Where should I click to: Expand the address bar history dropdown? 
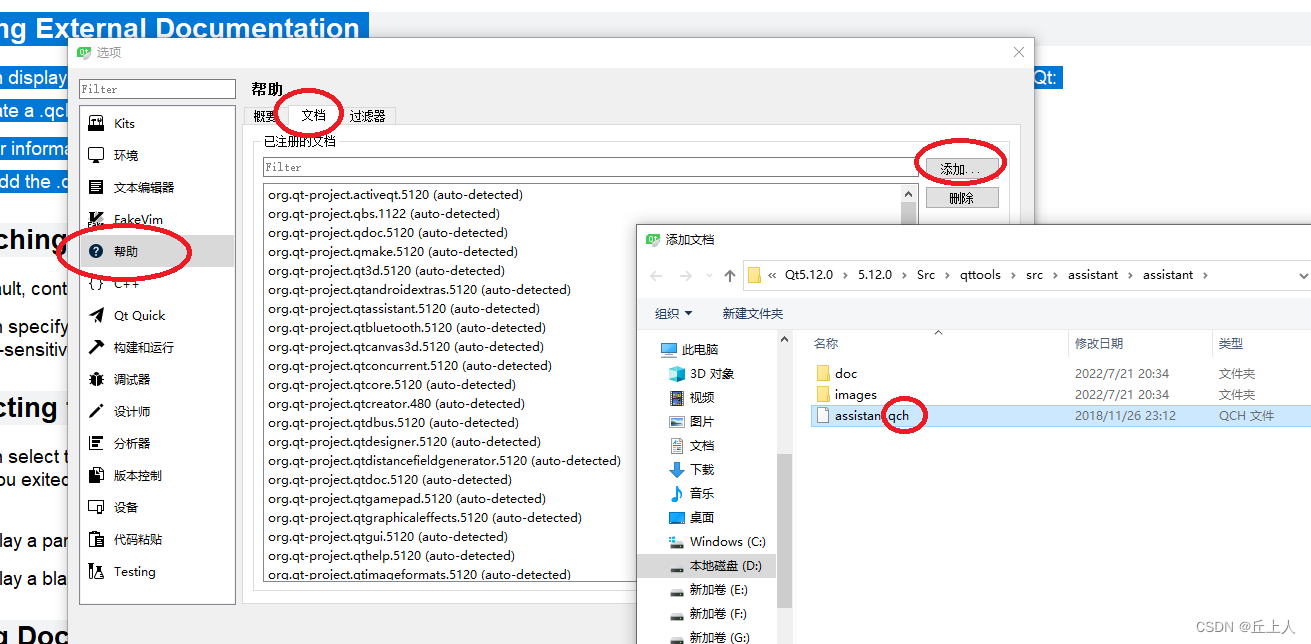click(1302, 275)
